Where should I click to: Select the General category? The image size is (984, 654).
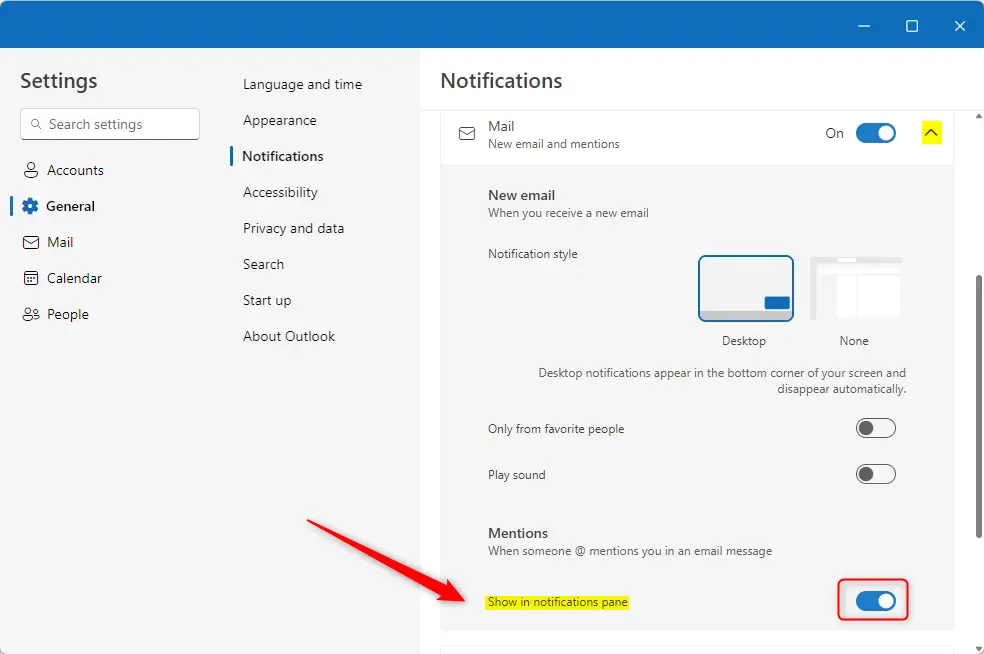pyautogui.click(x=70, y=206)
